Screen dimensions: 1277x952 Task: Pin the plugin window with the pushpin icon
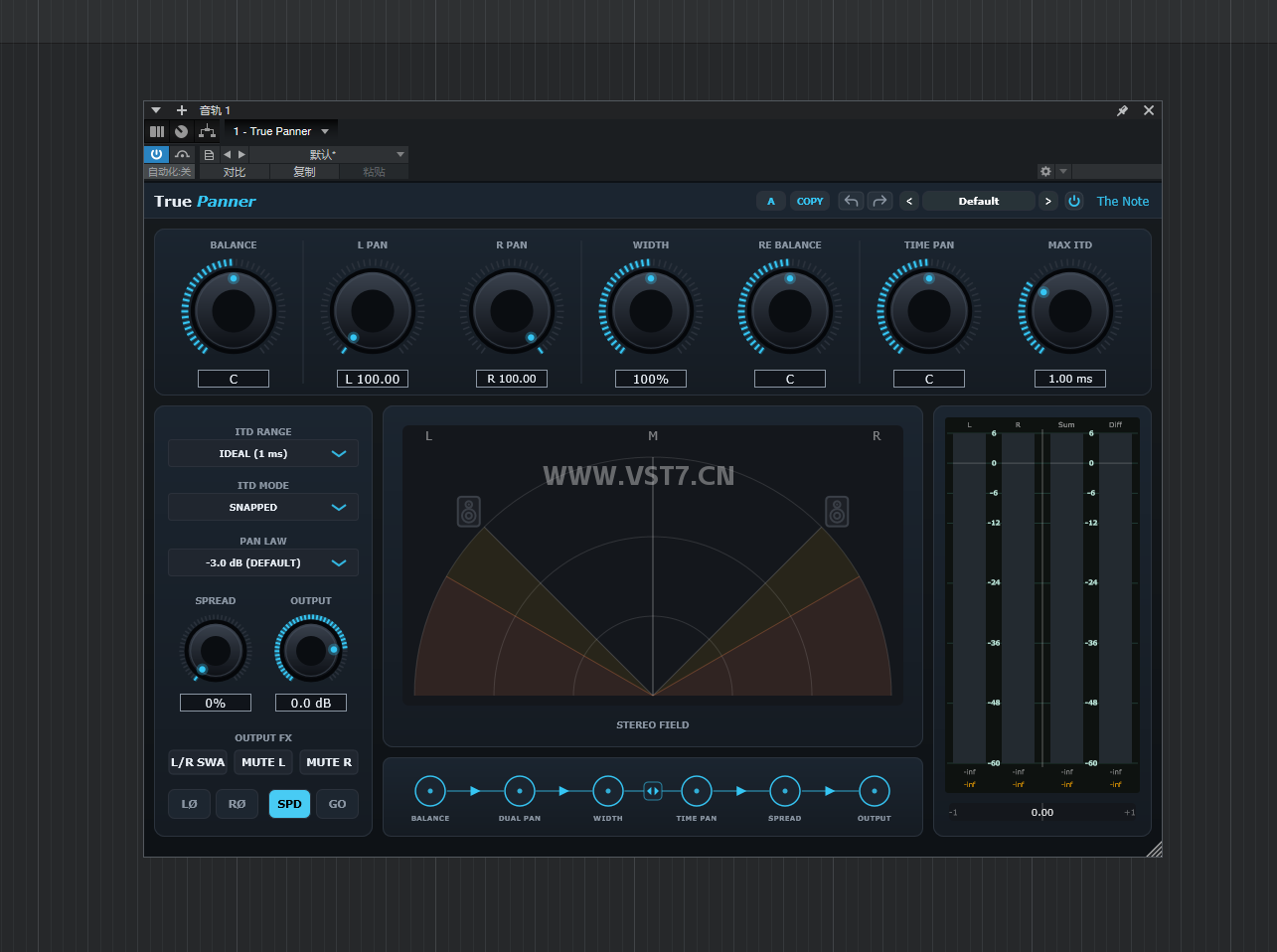coord(1122,110)
